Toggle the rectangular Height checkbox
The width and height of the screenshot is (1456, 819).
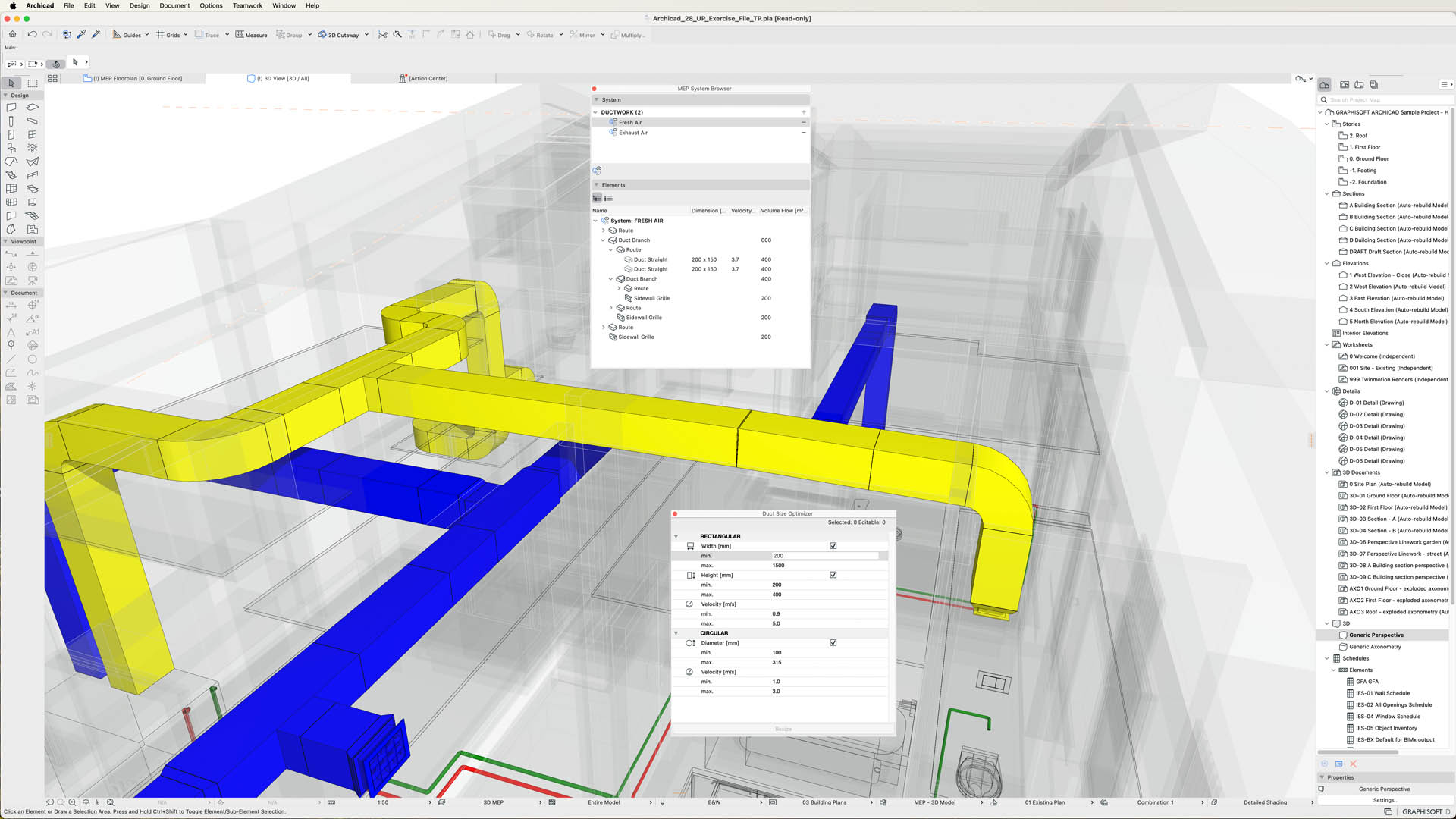[x=833, y=575]
